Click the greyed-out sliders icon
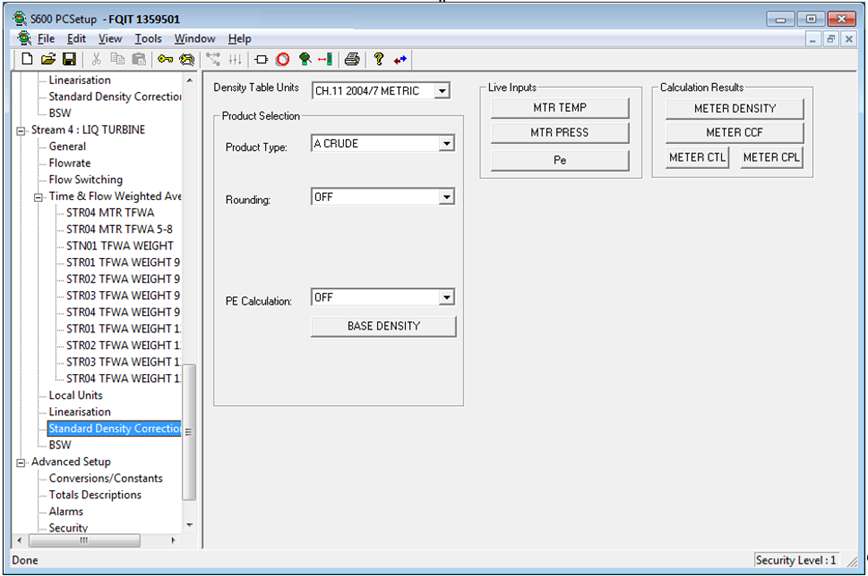The image size is (868, 576). click(x=235, y=59)
